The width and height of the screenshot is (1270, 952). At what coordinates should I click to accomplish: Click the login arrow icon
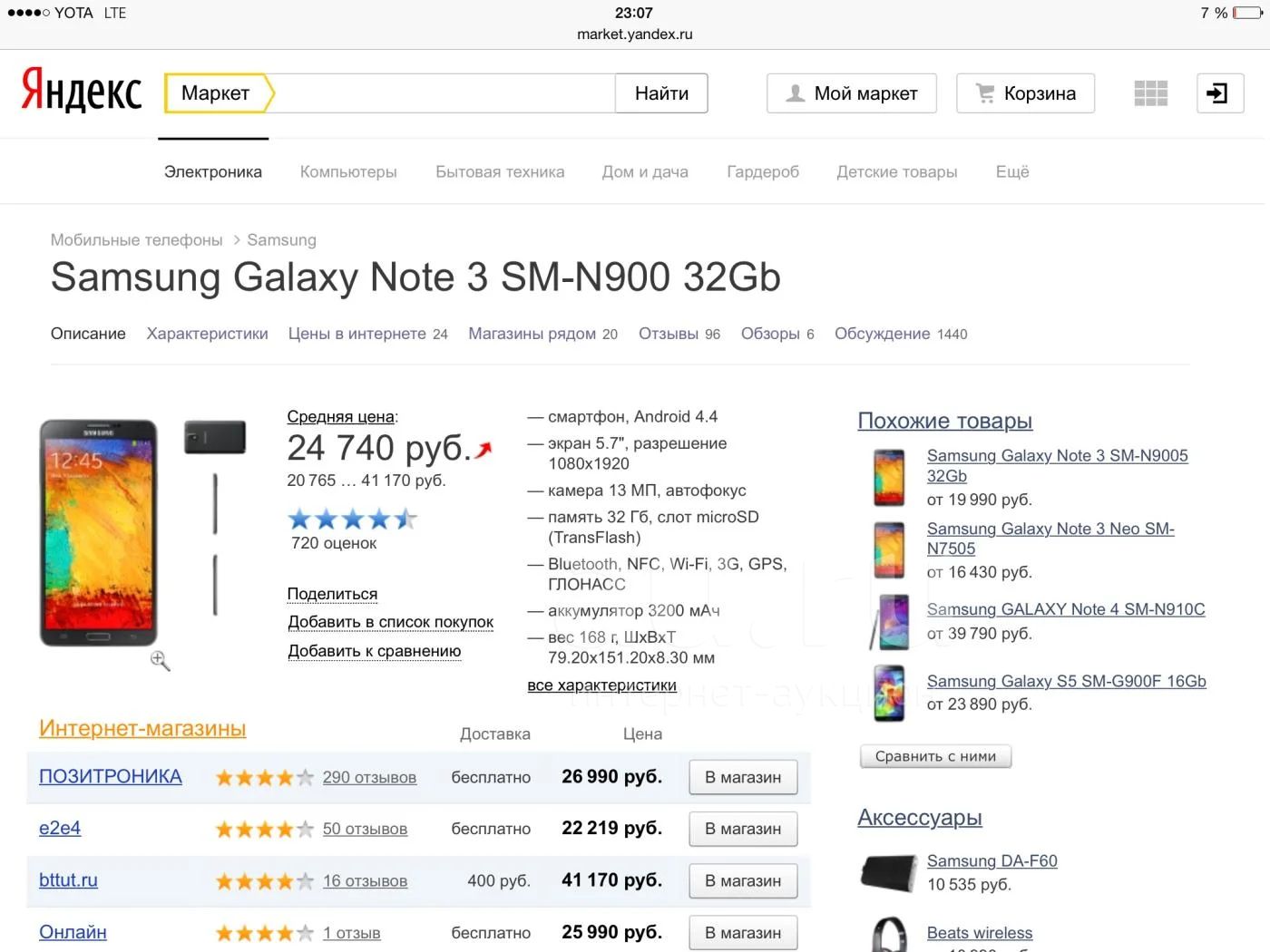1219,93
